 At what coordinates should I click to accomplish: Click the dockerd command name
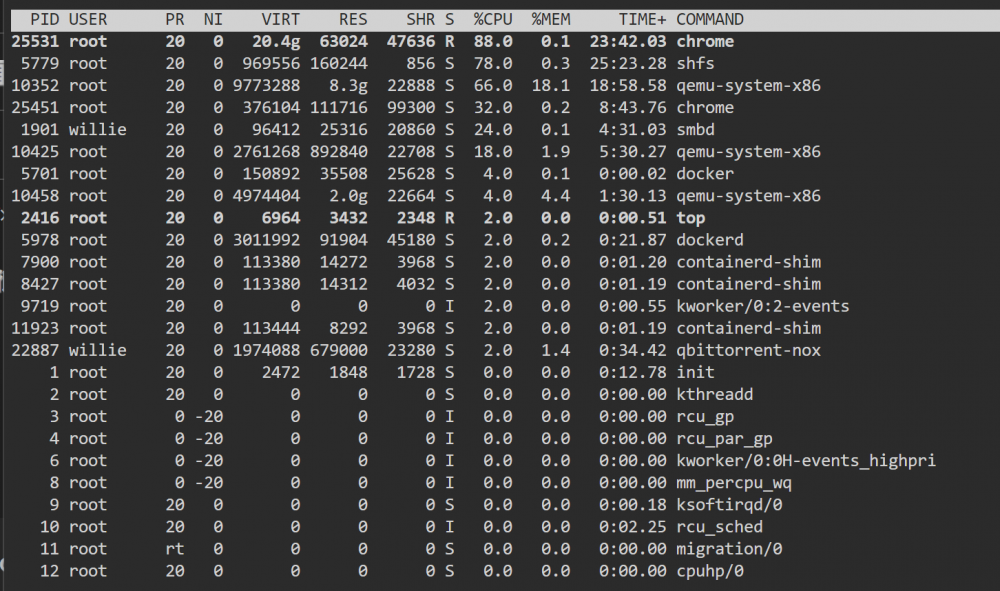pos(710,240)
